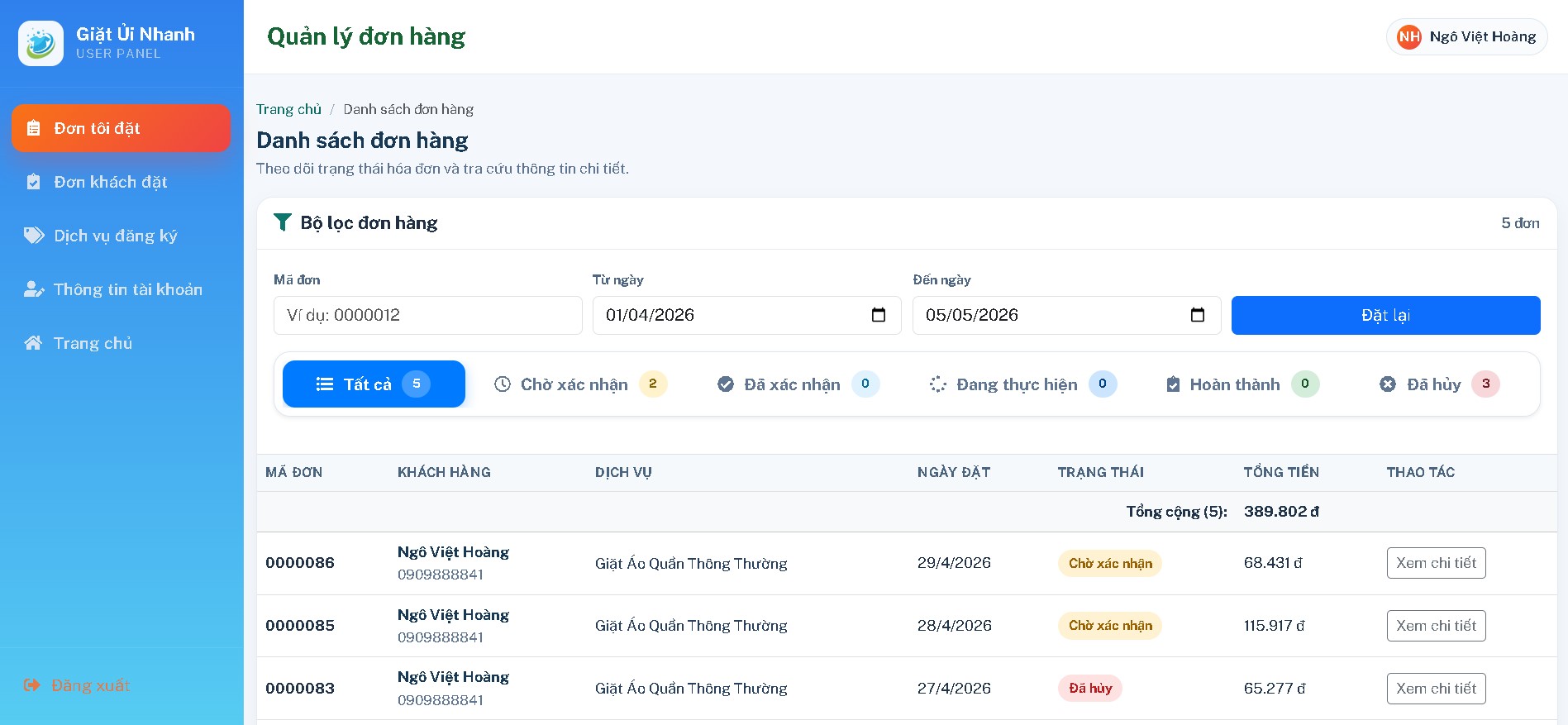Open Dịch vụ đăng ký menu item
Screen dimensions: 1568x725
(x=121, y=236)
